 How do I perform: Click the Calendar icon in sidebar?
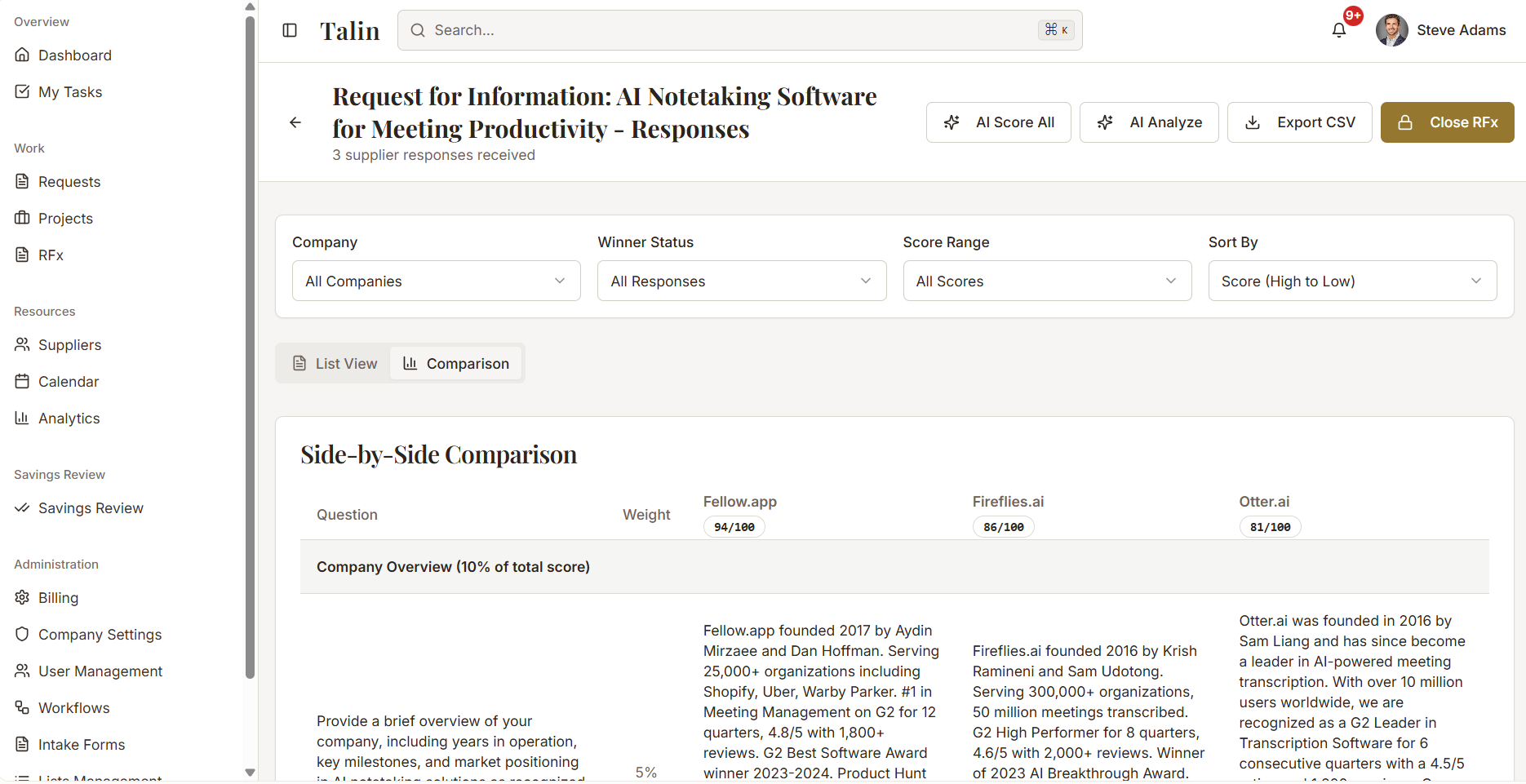[x=22, y=381]
